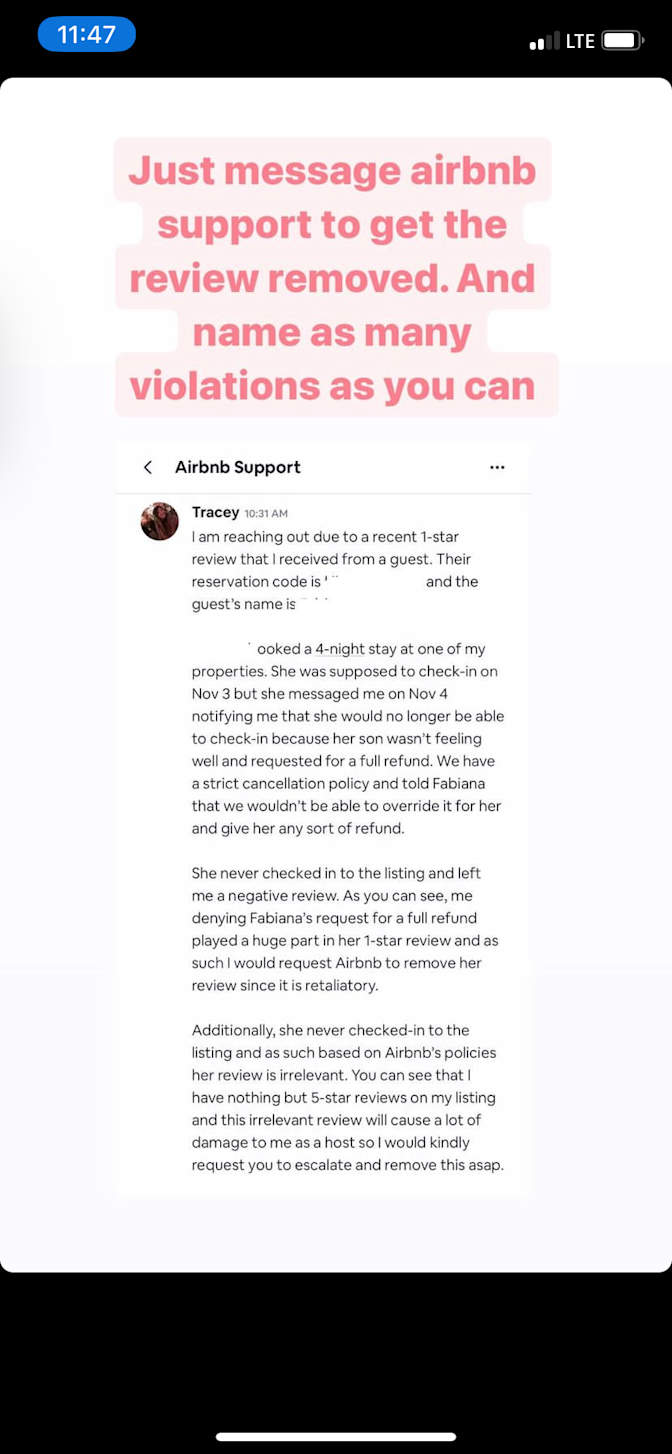Tap Tracey's round profile avatar
Screen dimensions: 672x1454
coord(159,521)
